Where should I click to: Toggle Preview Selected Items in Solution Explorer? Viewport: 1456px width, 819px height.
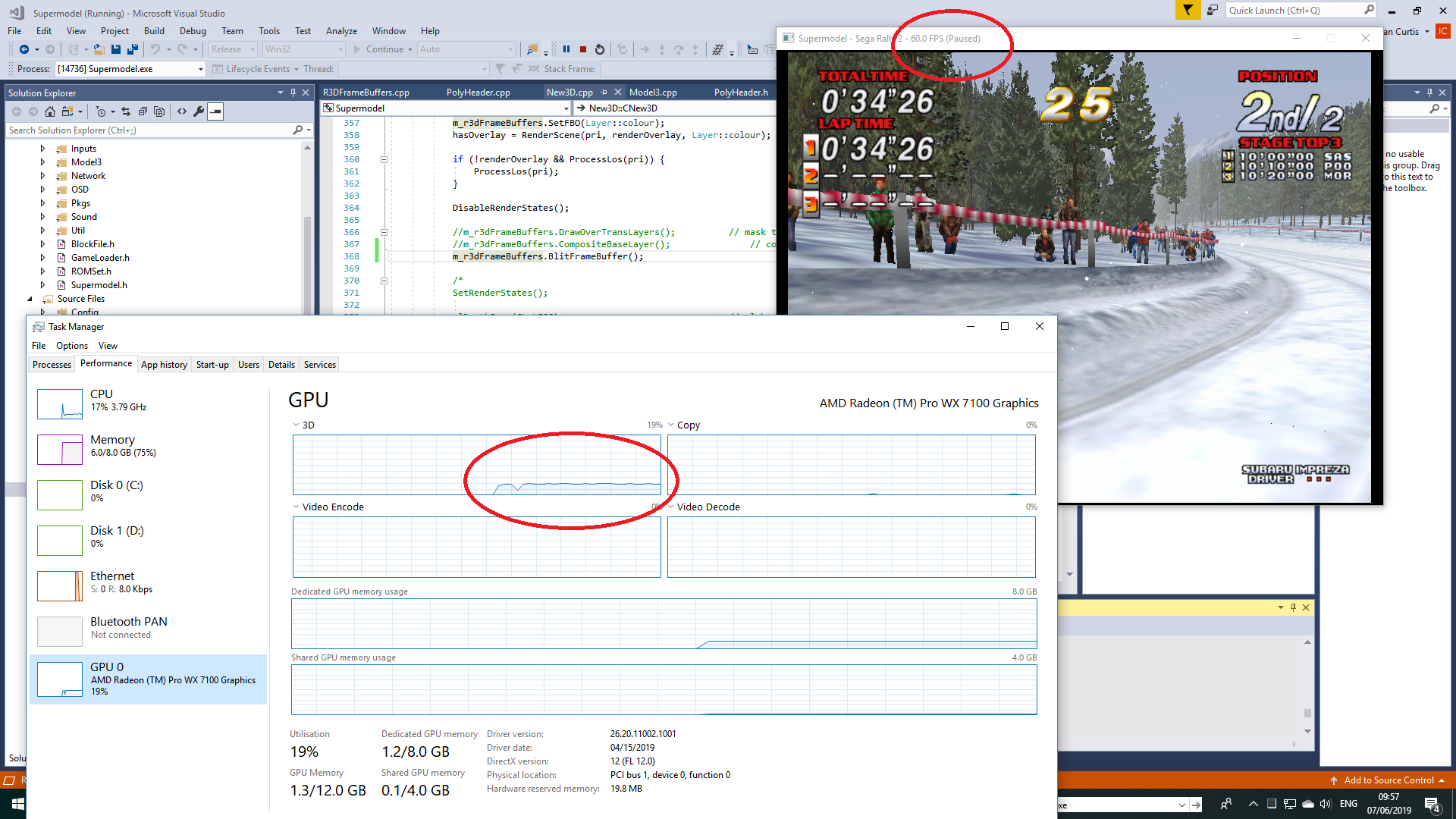215,111
